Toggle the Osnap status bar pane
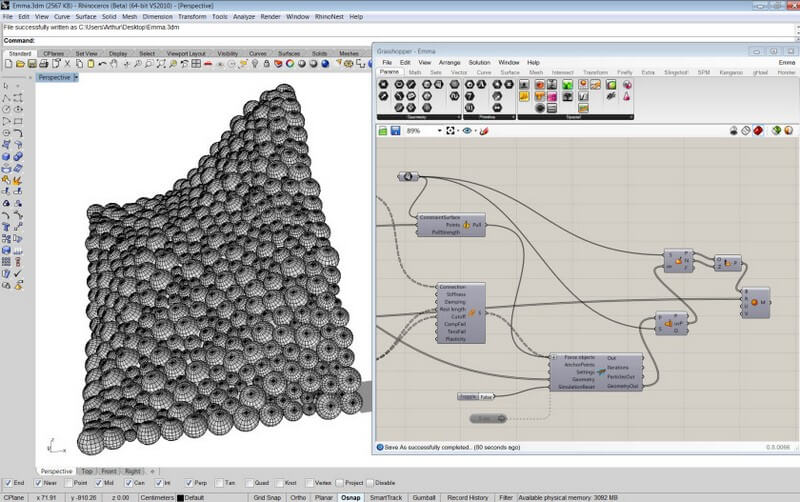Image resolution: width=800 pixels, height=502 pixels. point(351,497)
